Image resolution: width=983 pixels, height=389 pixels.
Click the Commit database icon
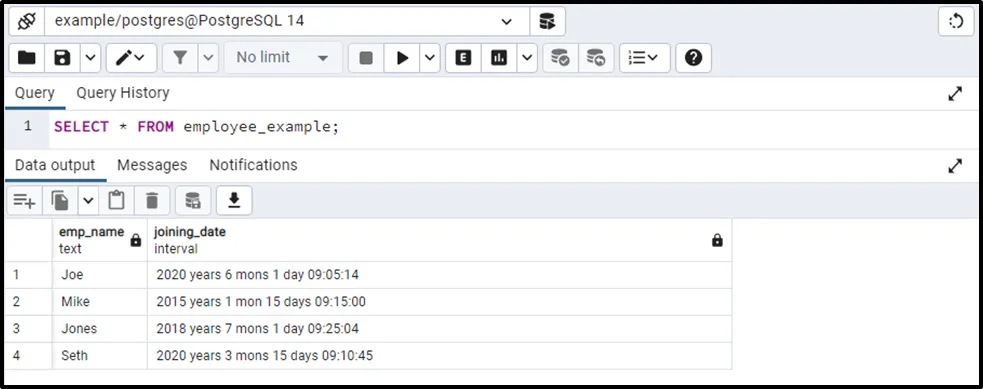pyautogui.click(x=560, y=58)
